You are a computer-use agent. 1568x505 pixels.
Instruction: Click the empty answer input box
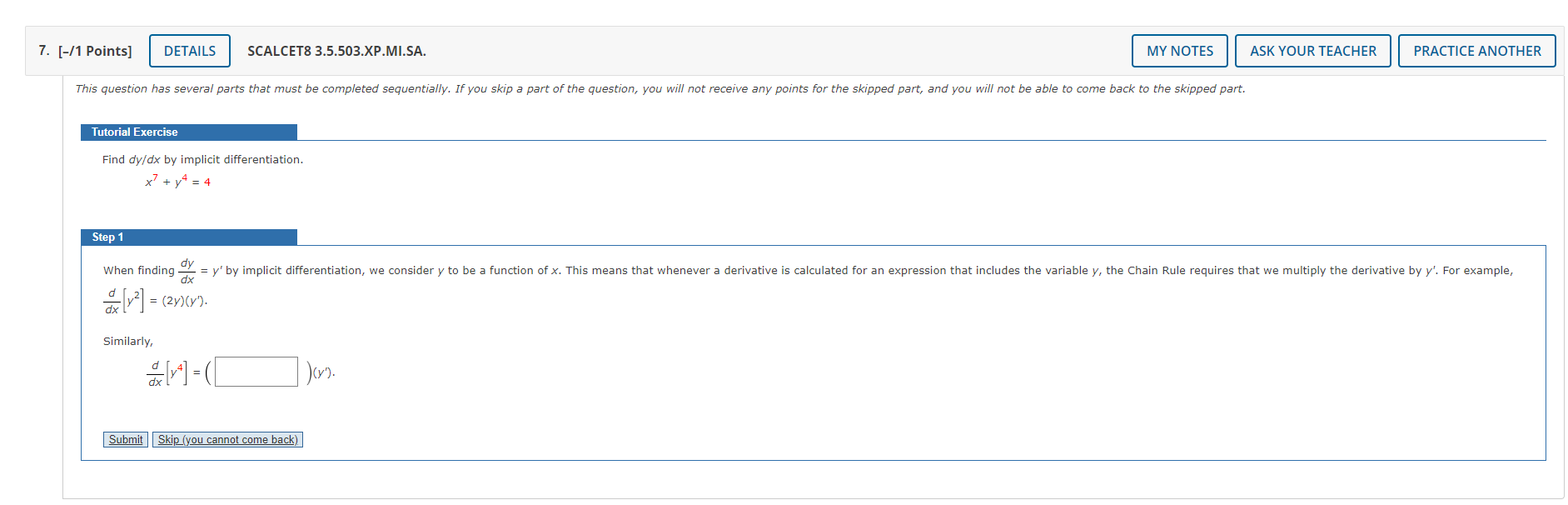[255, 371]
